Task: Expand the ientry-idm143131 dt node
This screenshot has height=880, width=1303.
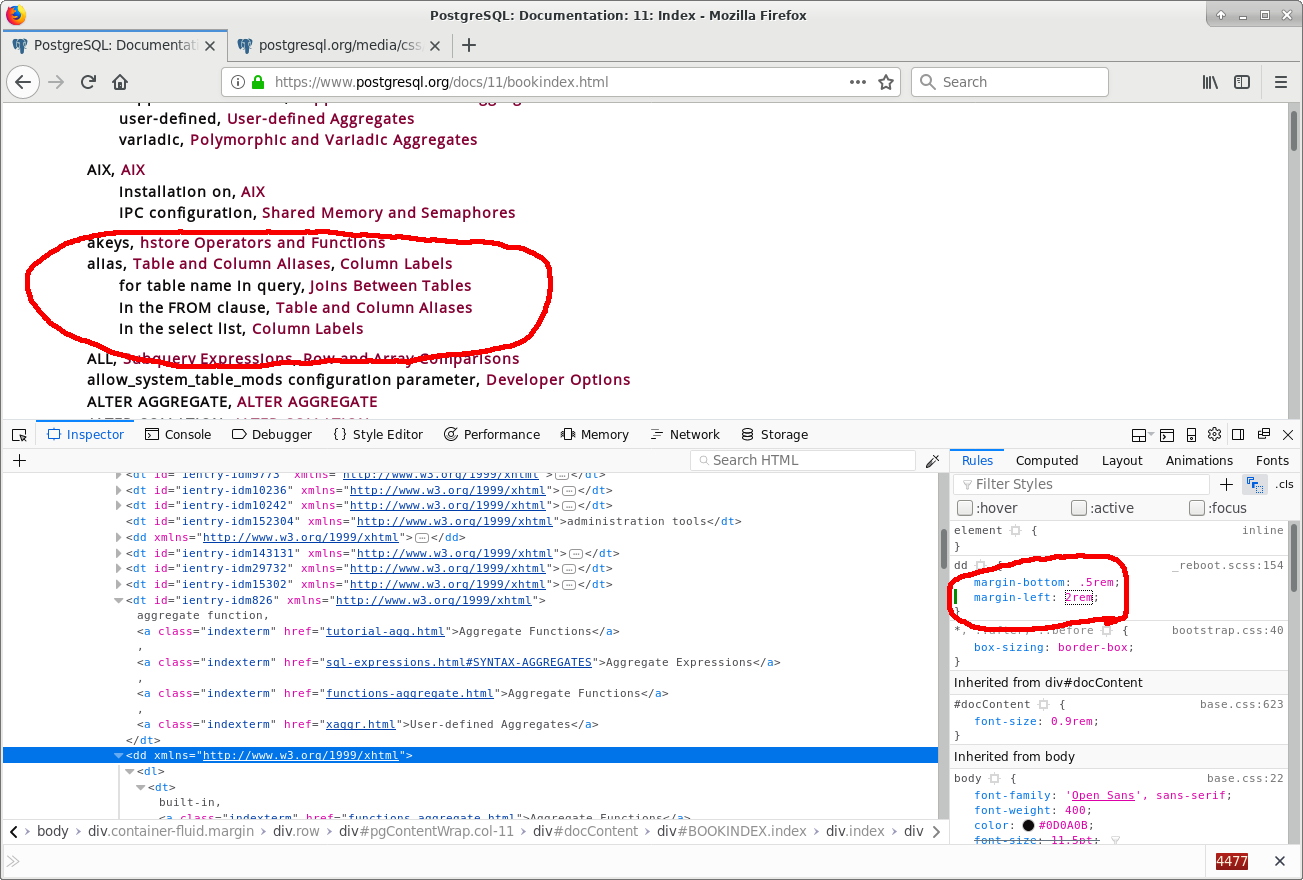Action: [x=119, y=553]
